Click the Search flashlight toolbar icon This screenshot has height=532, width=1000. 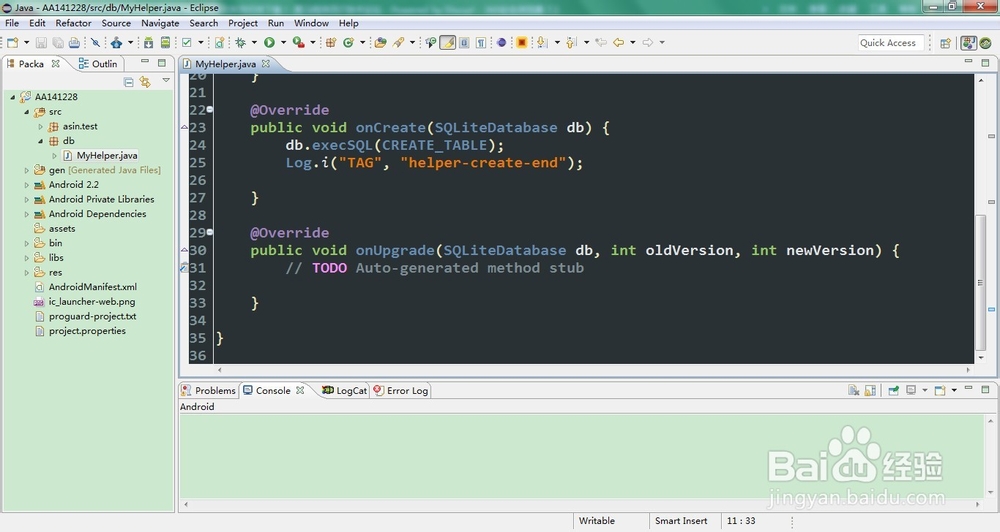pos(399,43)
